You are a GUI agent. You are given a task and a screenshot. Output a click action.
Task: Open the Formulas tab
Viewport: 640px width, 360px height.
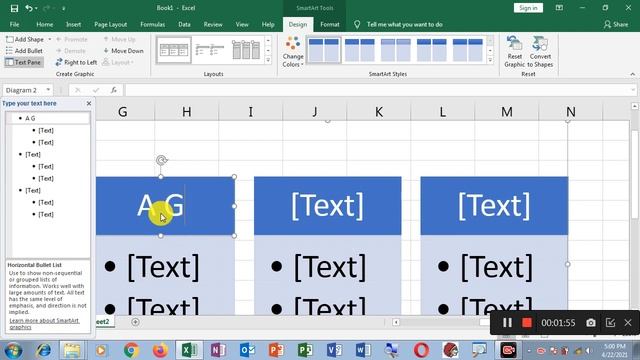click(x=153, y=24)
